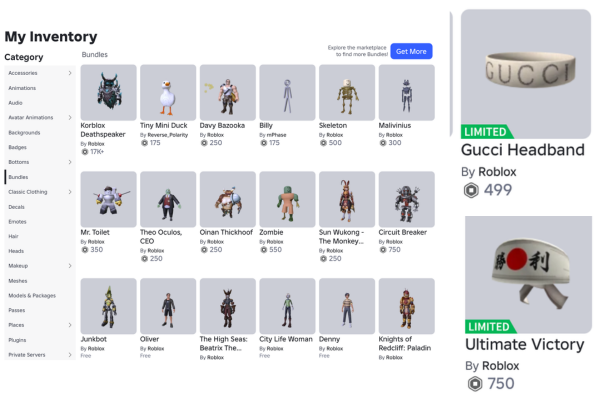This screenshot has width=600, height=400.
Task: Expand the Private Servers category chevron
Action: [x=70, y=355]
